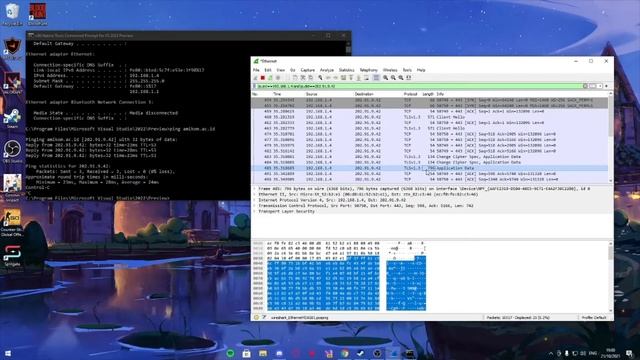The height and width of the screenshot is (360, 640).
Task: Open capture options with the gear icon
Action: 278,78
